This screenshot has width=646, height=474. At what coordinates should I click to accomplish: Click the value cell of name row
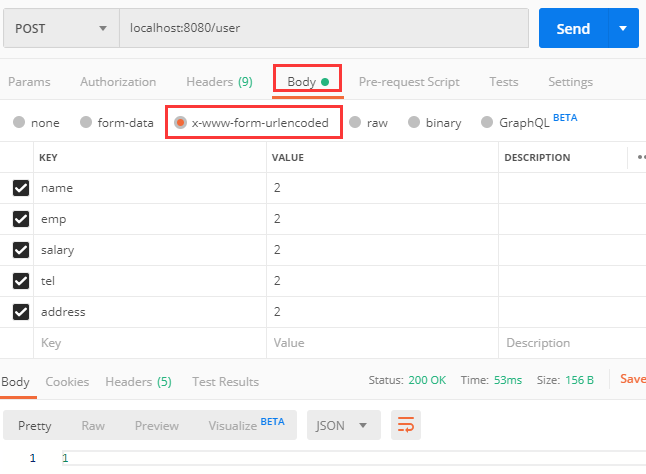[x=382, y=188]
